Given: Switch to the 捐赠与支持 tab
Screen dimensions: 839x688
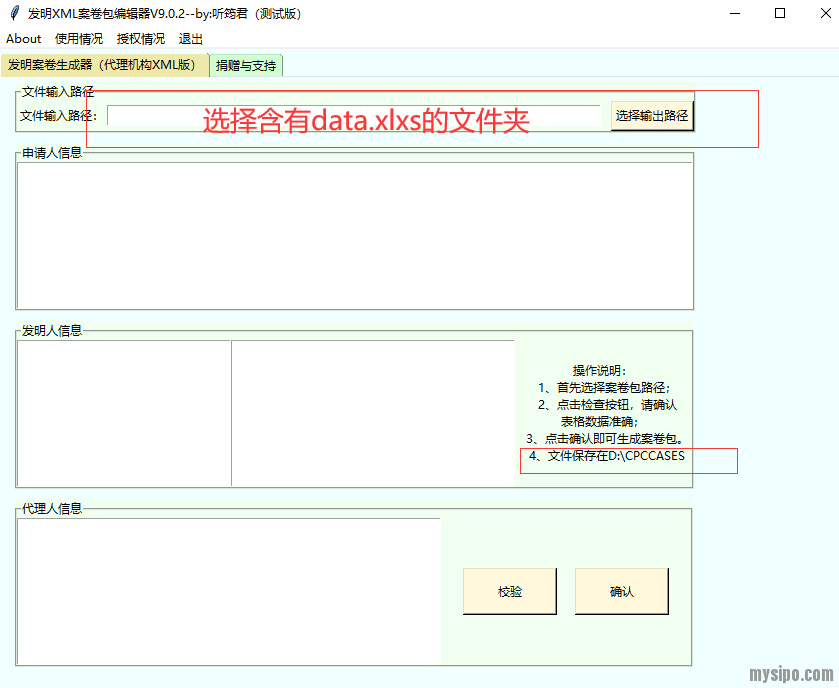Looking at the screenshot, I should point(246,65).
